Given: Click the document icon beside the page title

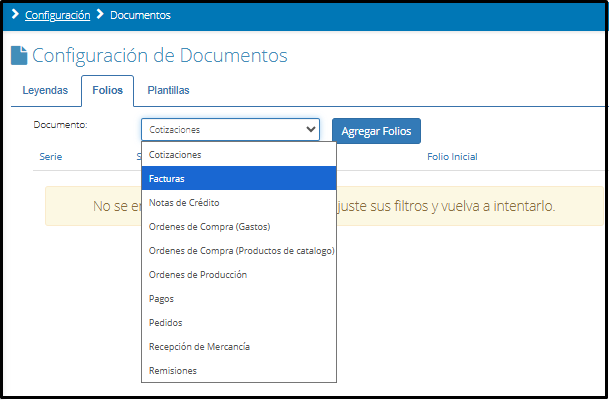Looking at the screenshot, I should tap(19, 56).
